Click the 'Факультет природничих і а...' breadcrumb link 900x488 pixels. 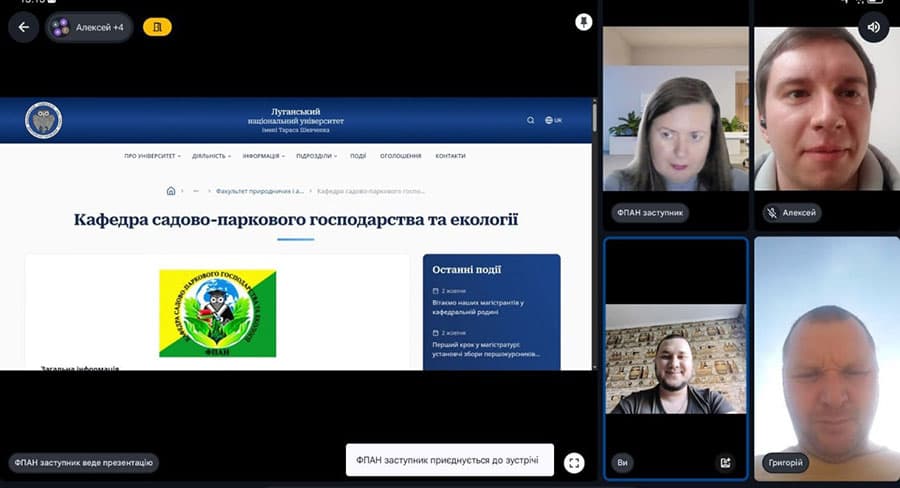click(x=259, y=191)
